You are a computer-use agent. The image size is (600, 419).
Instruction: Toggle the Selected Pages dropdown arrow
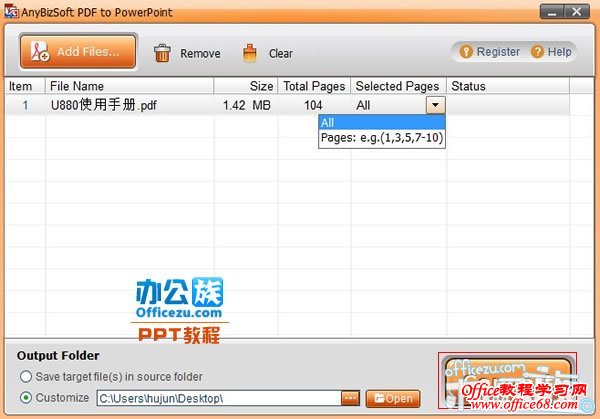point(435,105)
